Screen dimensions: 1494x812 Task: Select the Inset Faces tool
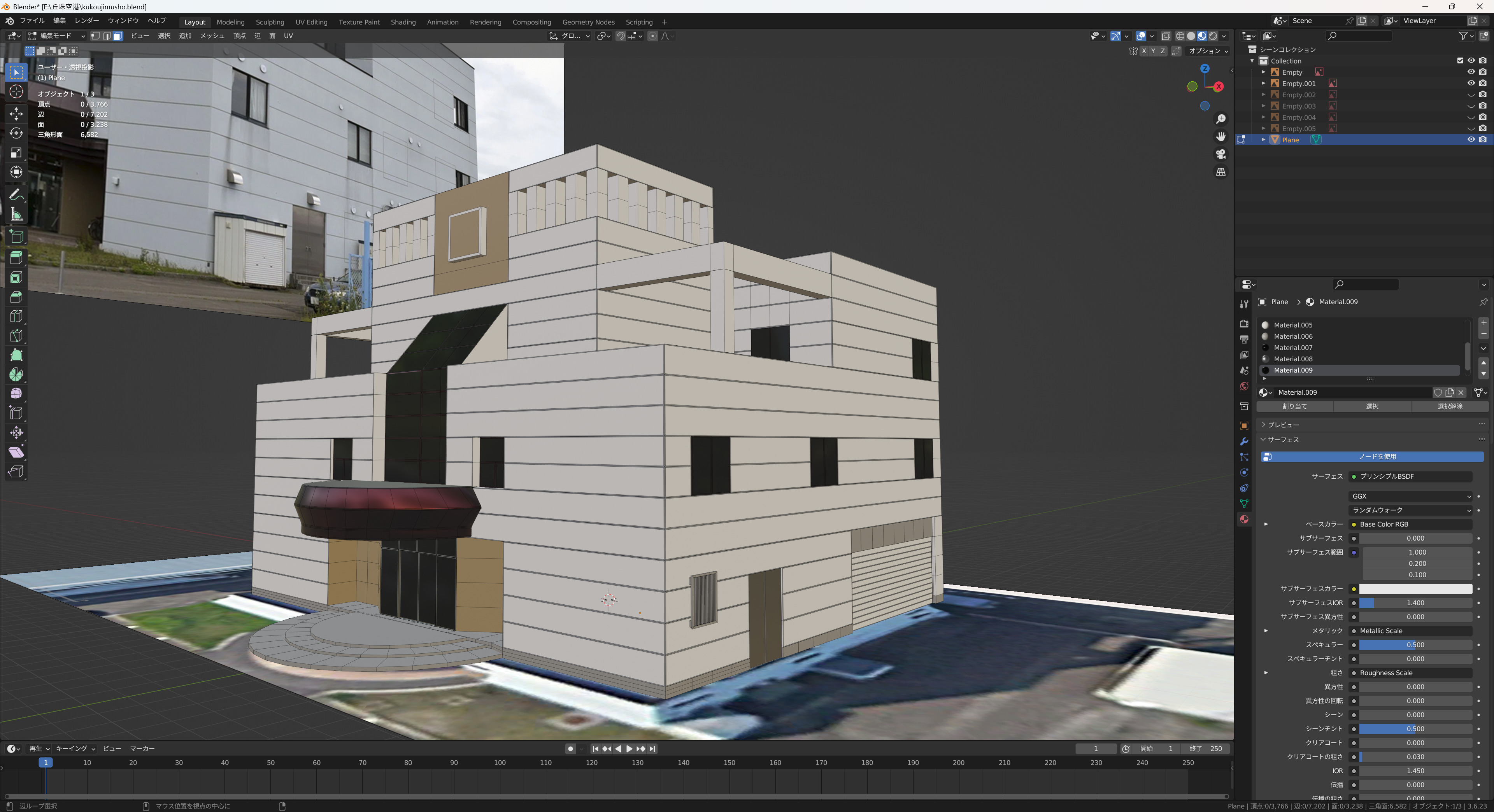16,278
